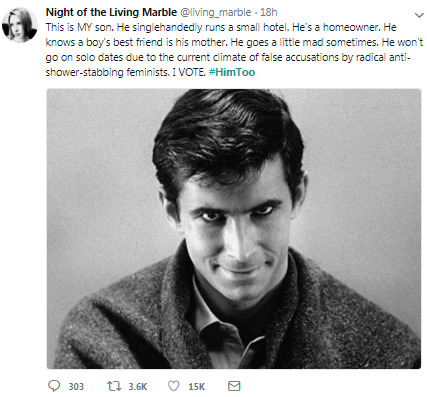Click the 303 replies count
The height and width of the screenshot is (397, 427).
76,386
